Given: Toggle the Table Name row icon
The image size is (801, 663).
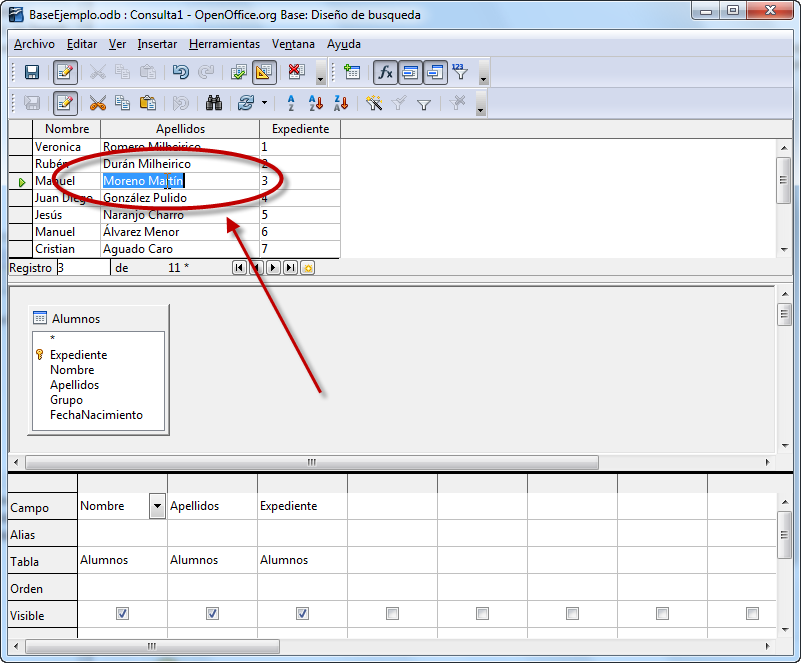Looking at the screenshot, I should click(x=410, y=72).
